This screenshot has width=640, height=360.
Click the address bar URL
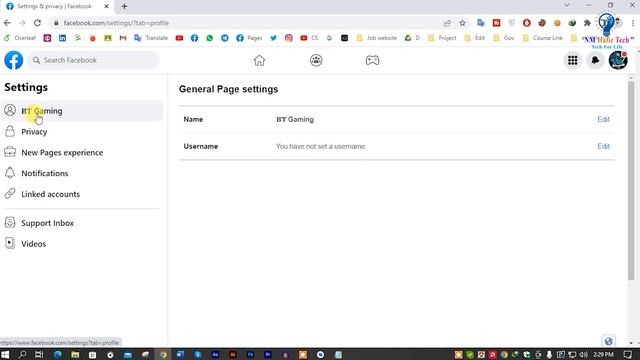coord(116,23)
